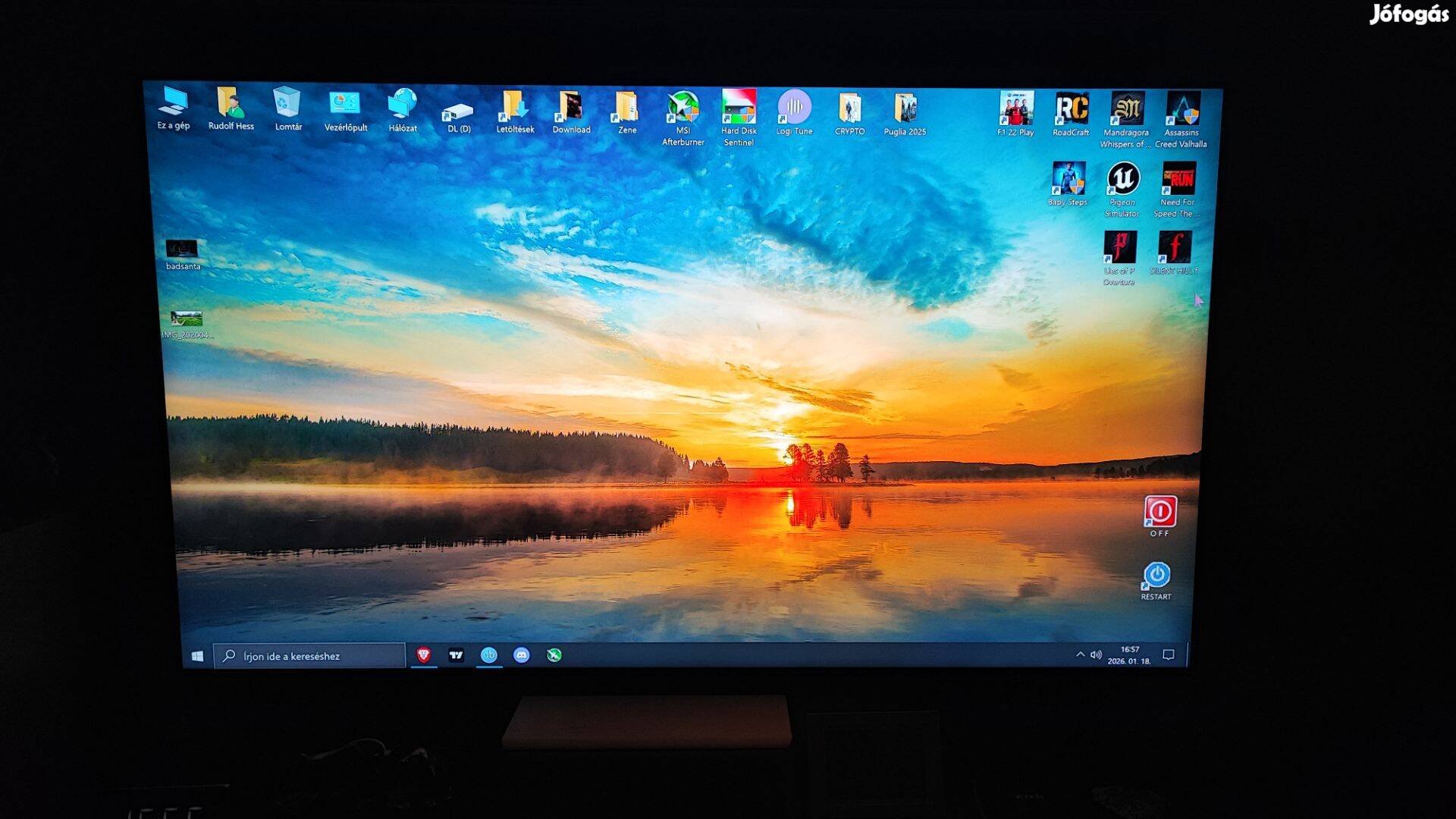
Task: Open SILENT HILL f shortcut
Action: (x=1175, y=249)
